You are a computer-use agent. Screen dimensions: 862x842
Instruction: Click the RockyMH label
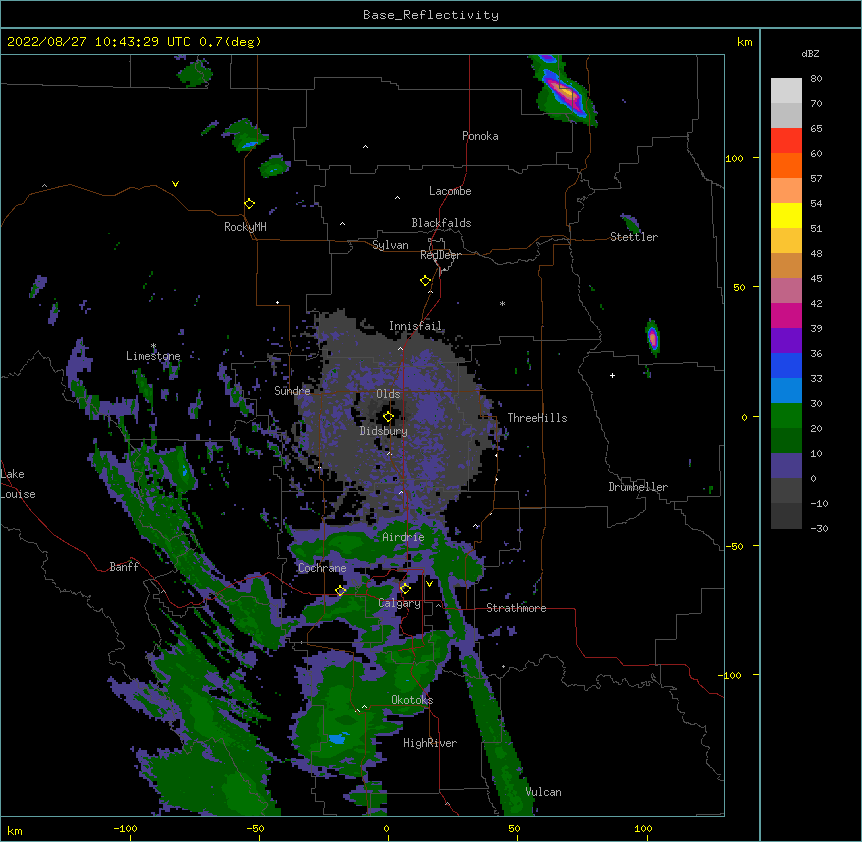pos(245,227)
